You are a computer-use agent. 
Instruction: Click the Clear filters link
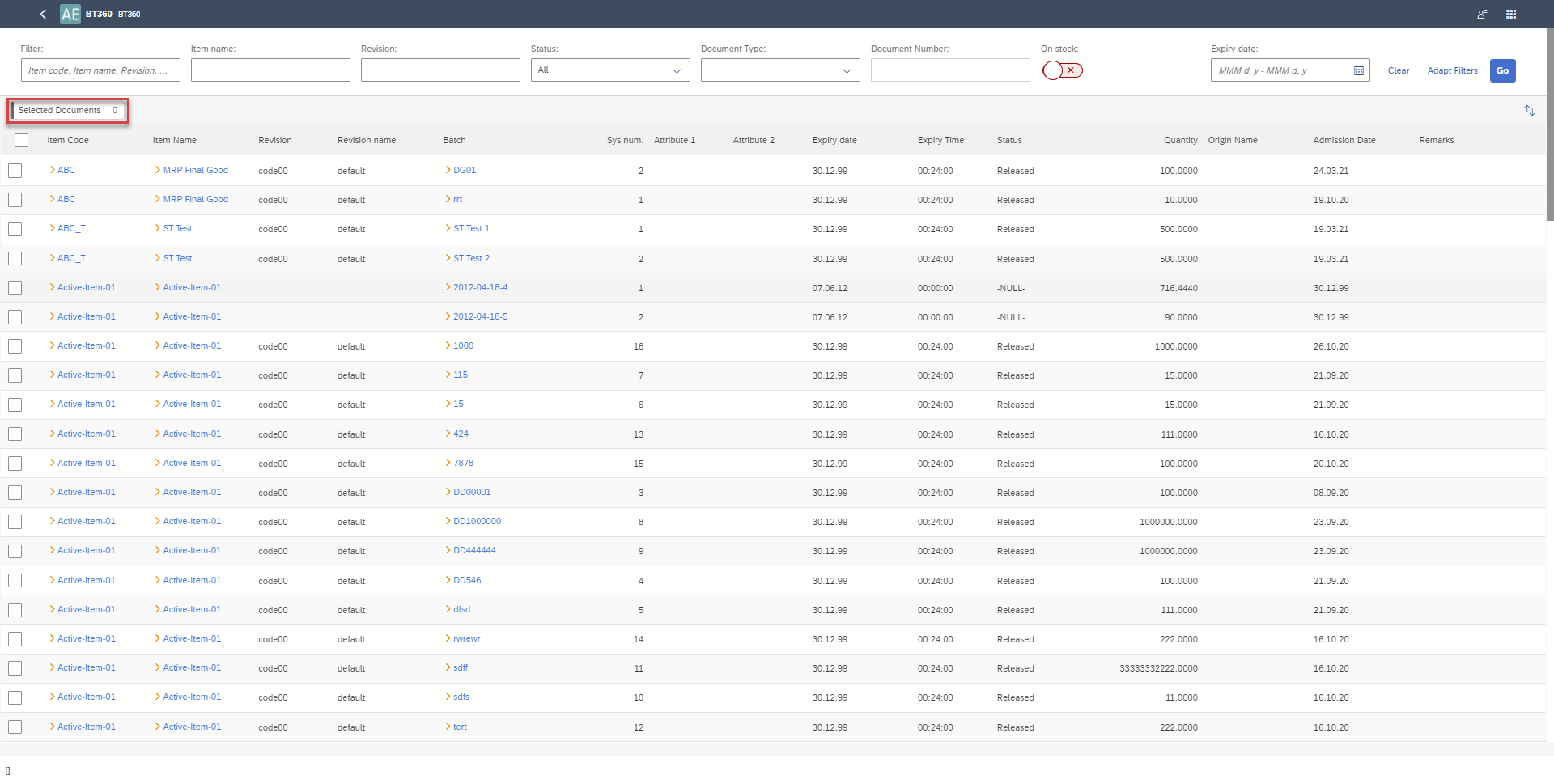click(1398, 70)
